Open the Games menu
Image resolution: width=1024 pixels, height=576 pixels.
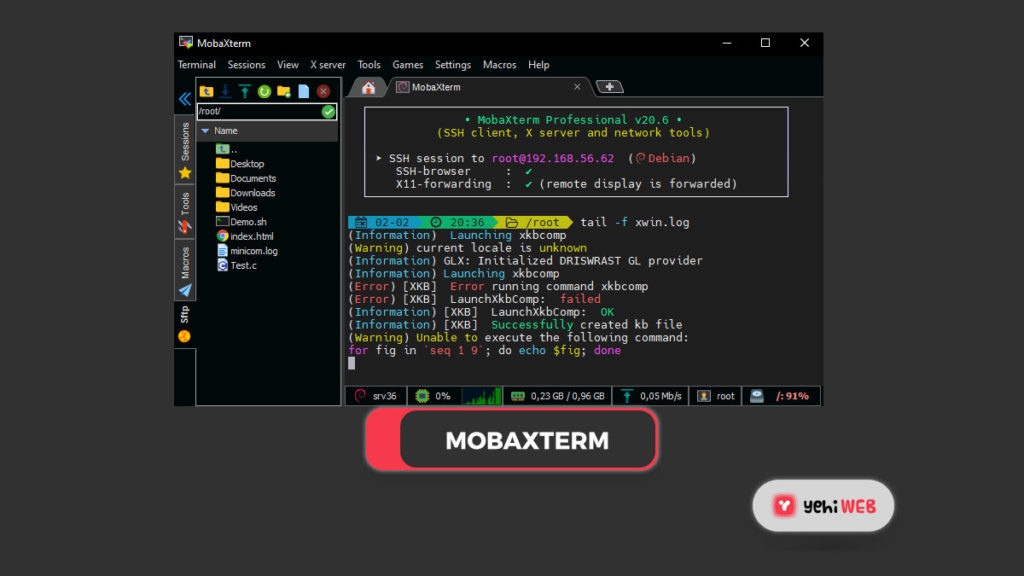(407, 65)
